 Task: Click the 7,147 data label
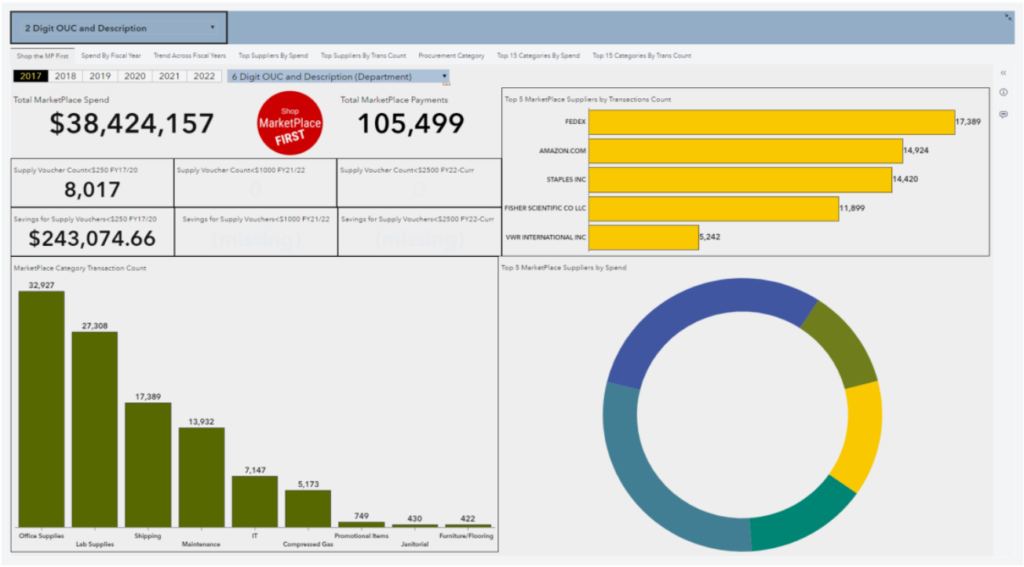click(x=255, y=470)
